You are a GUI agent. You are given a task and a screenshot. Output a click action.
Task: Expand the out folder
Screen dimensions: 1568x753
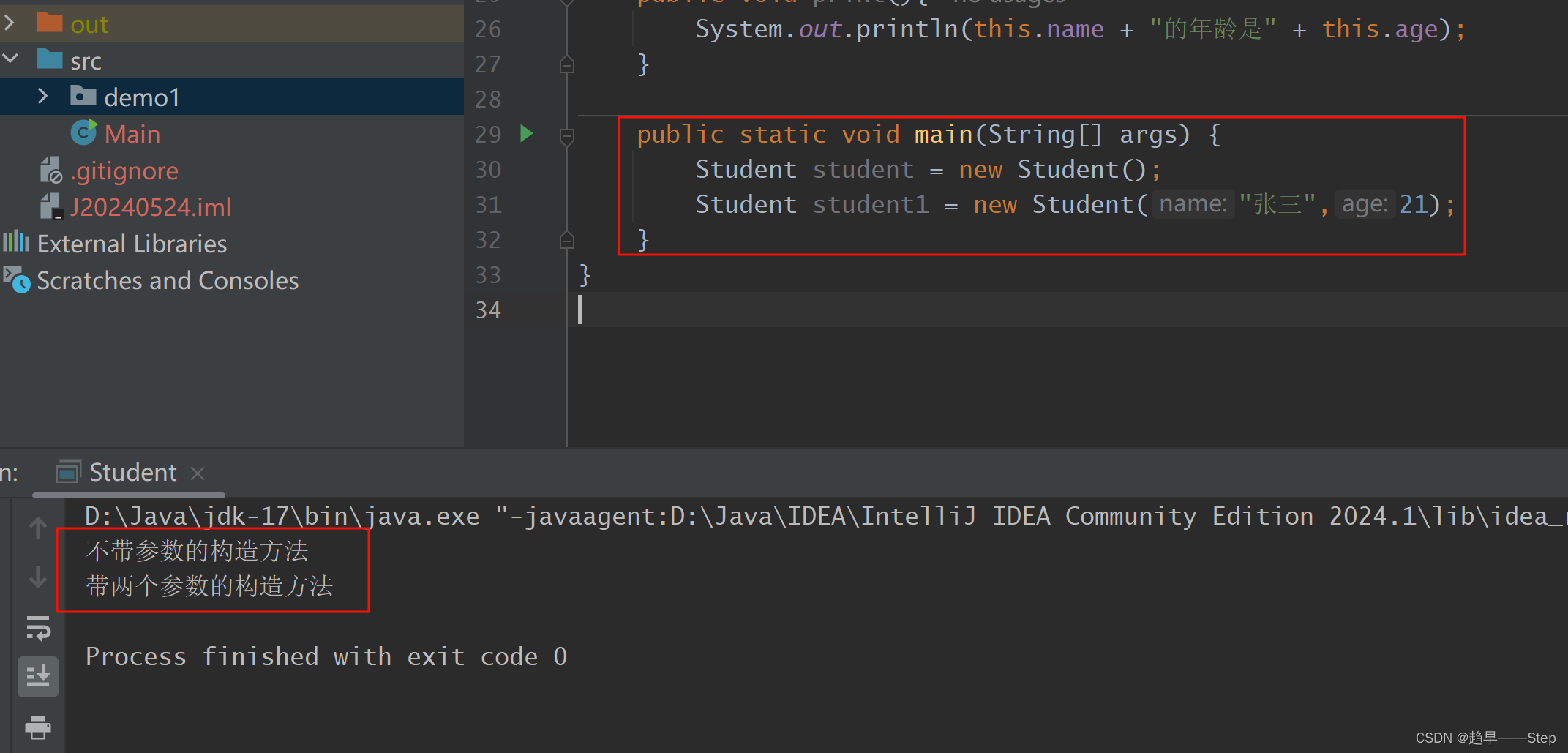tap(9, 23)
